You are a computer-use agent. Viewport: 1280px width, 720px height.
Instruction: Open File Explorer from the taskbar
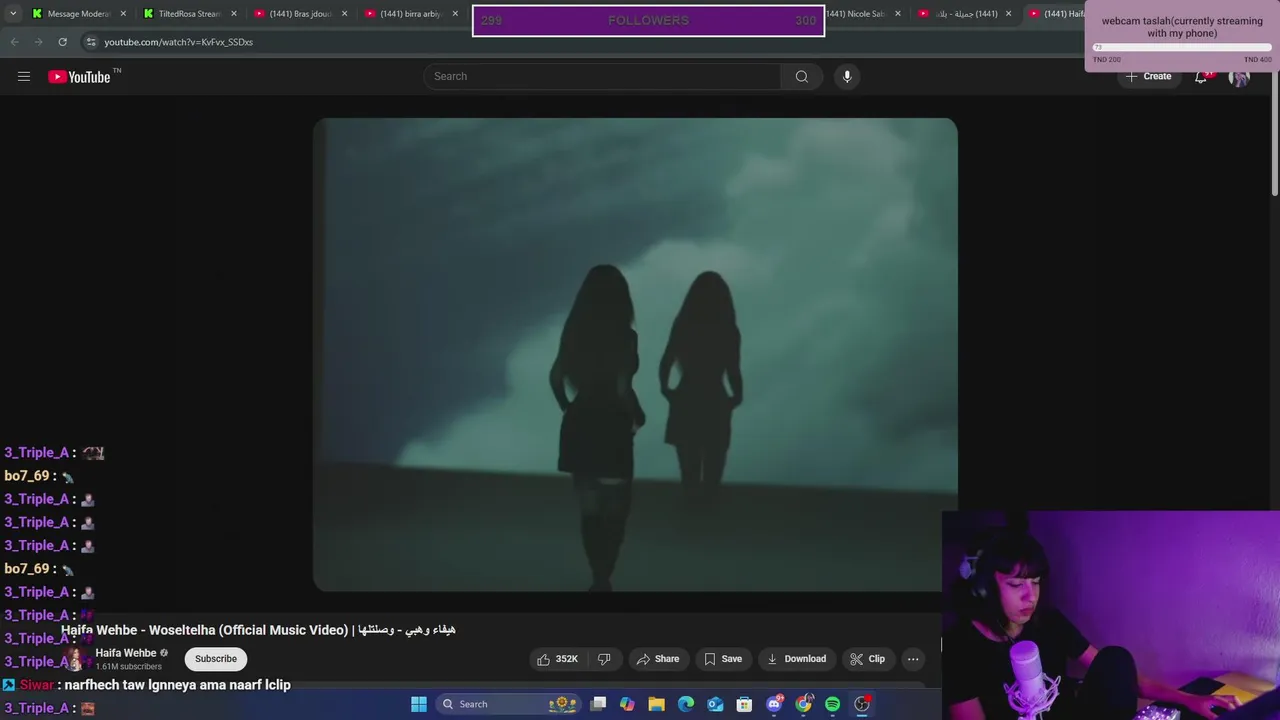click(656, 704)
